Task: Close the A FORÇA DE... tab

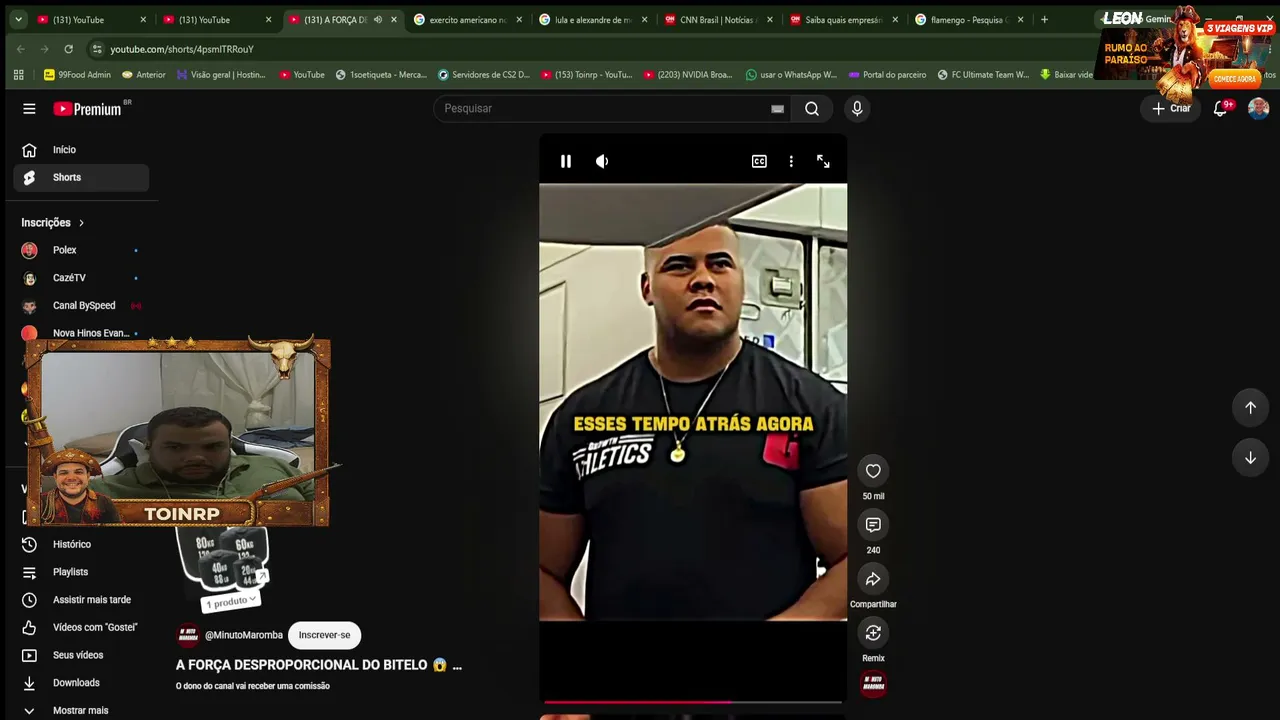Action: [x=394, y=20]
